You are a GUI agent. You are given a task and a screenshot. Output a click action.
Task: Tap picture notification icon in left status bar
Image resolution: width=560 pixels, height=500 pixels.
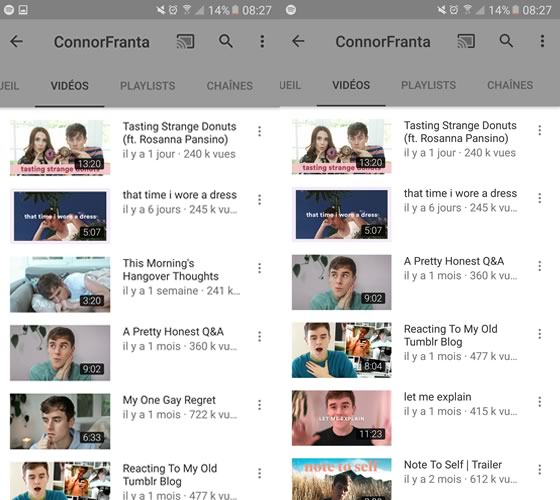coord(23,10)
